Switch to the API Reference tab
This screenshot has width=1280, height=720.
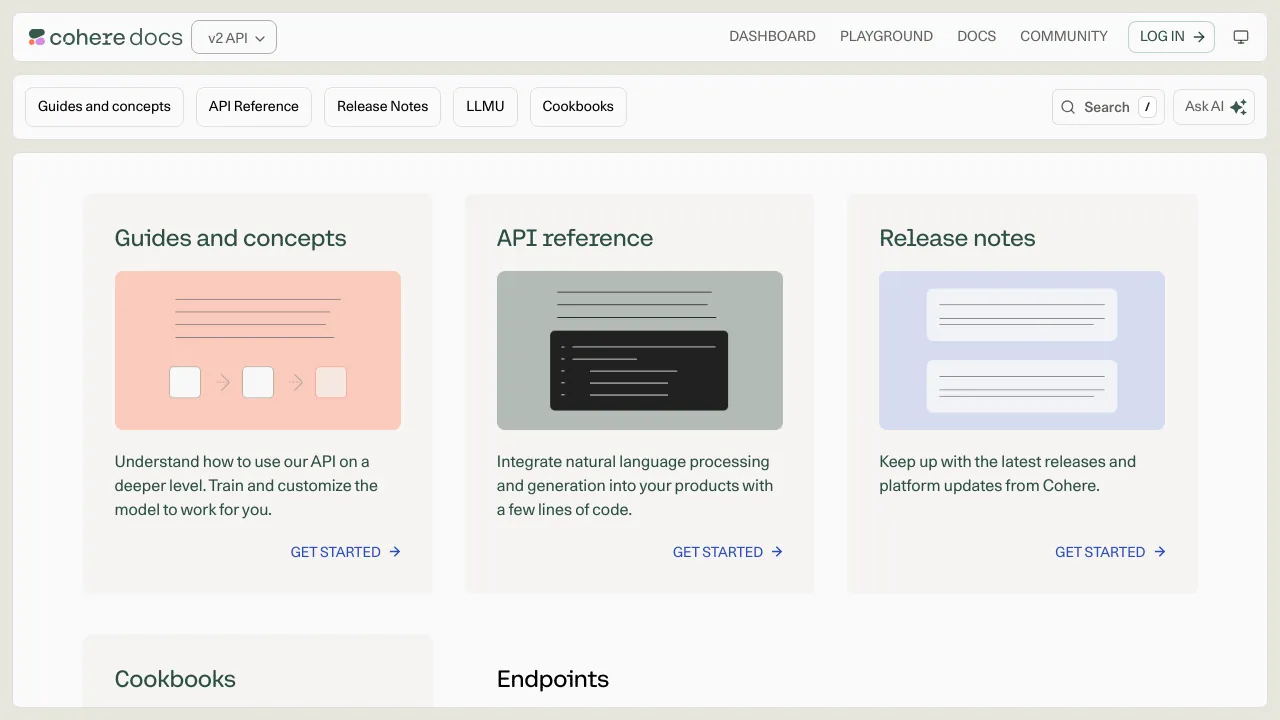click(254, 107)
